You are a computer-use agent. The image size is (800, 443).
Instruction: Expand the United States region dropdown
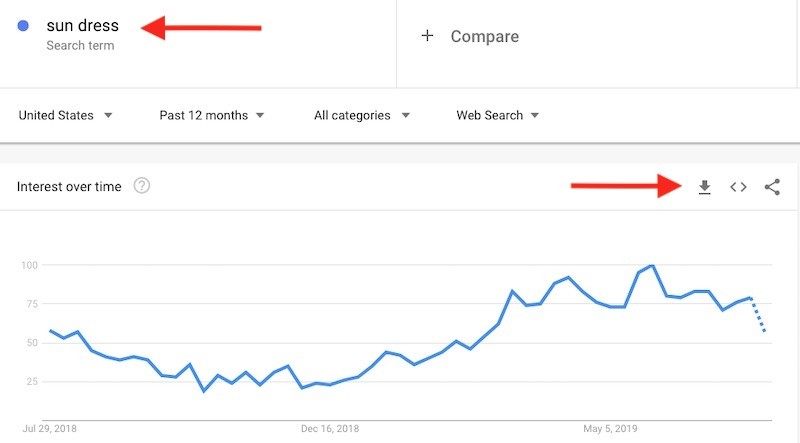tap(65, 115)
